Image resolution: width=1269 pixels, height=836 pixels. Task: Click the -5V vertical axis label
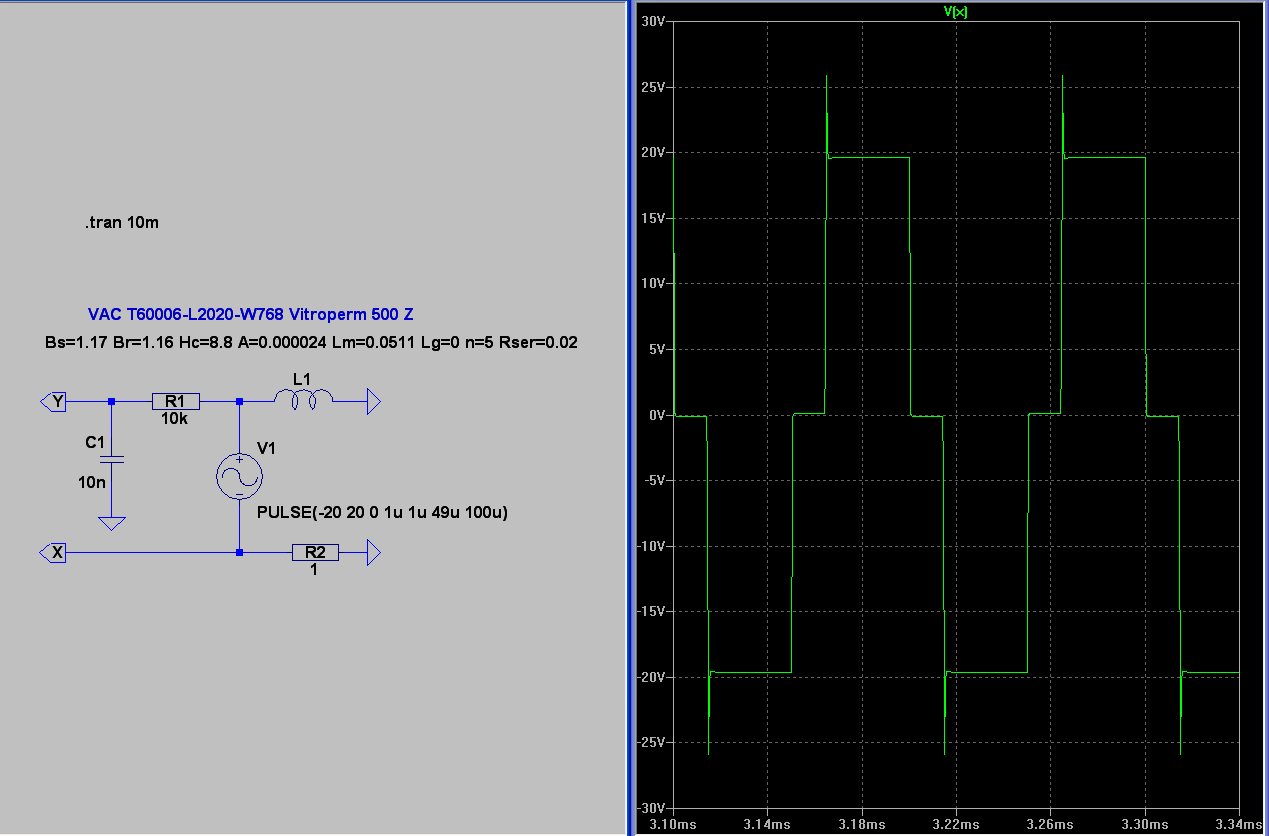tap(655, 480)
